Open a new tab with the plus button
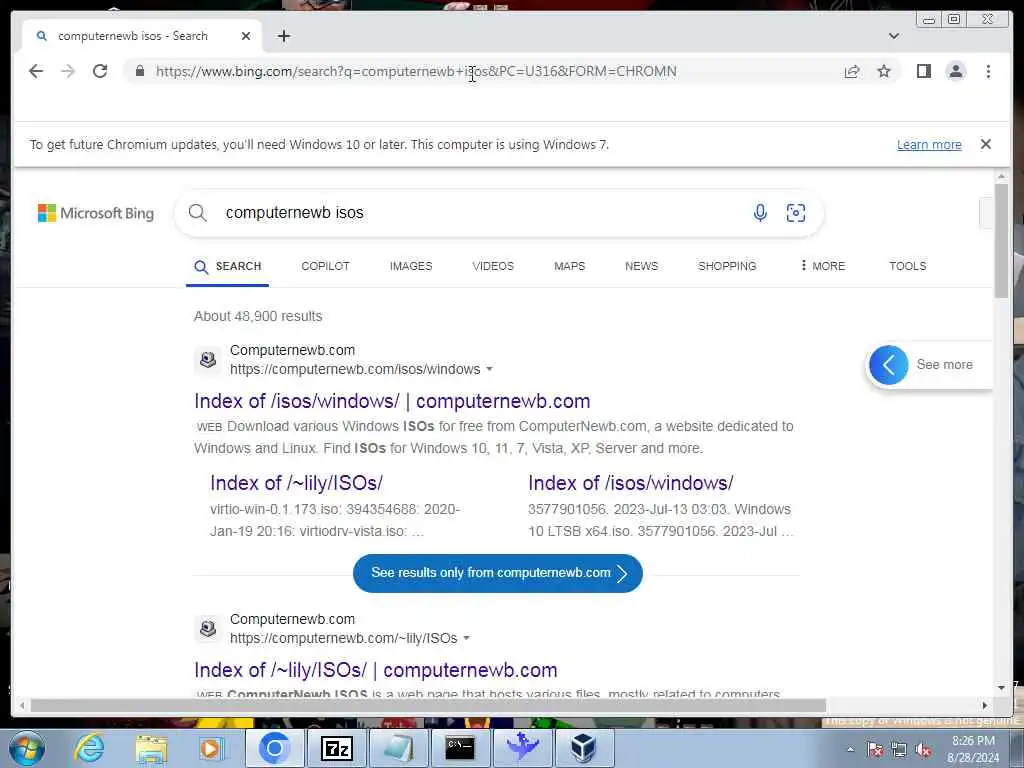Viewport: 1024px width, 768px height. click(283, 36)
